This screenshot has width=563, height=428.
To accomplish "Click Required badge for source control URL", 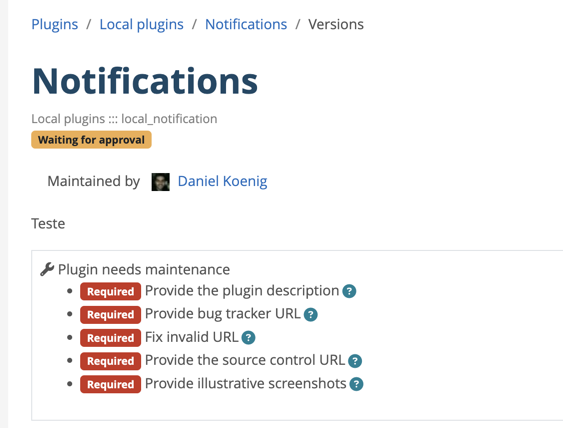I will [x=111, y=361].
